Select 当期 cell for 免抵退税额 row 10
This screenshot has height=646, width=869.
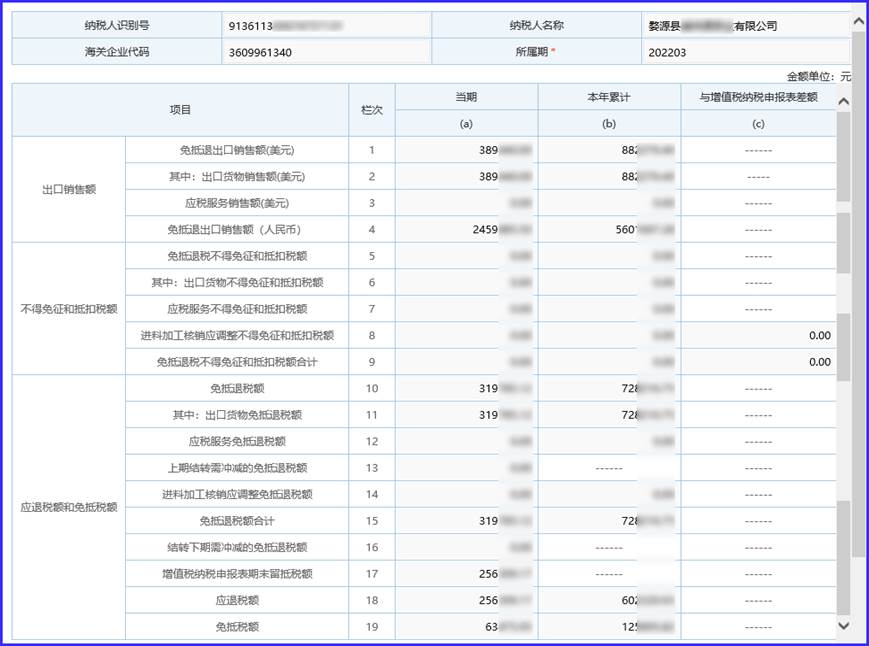click(x=466, y=388)
